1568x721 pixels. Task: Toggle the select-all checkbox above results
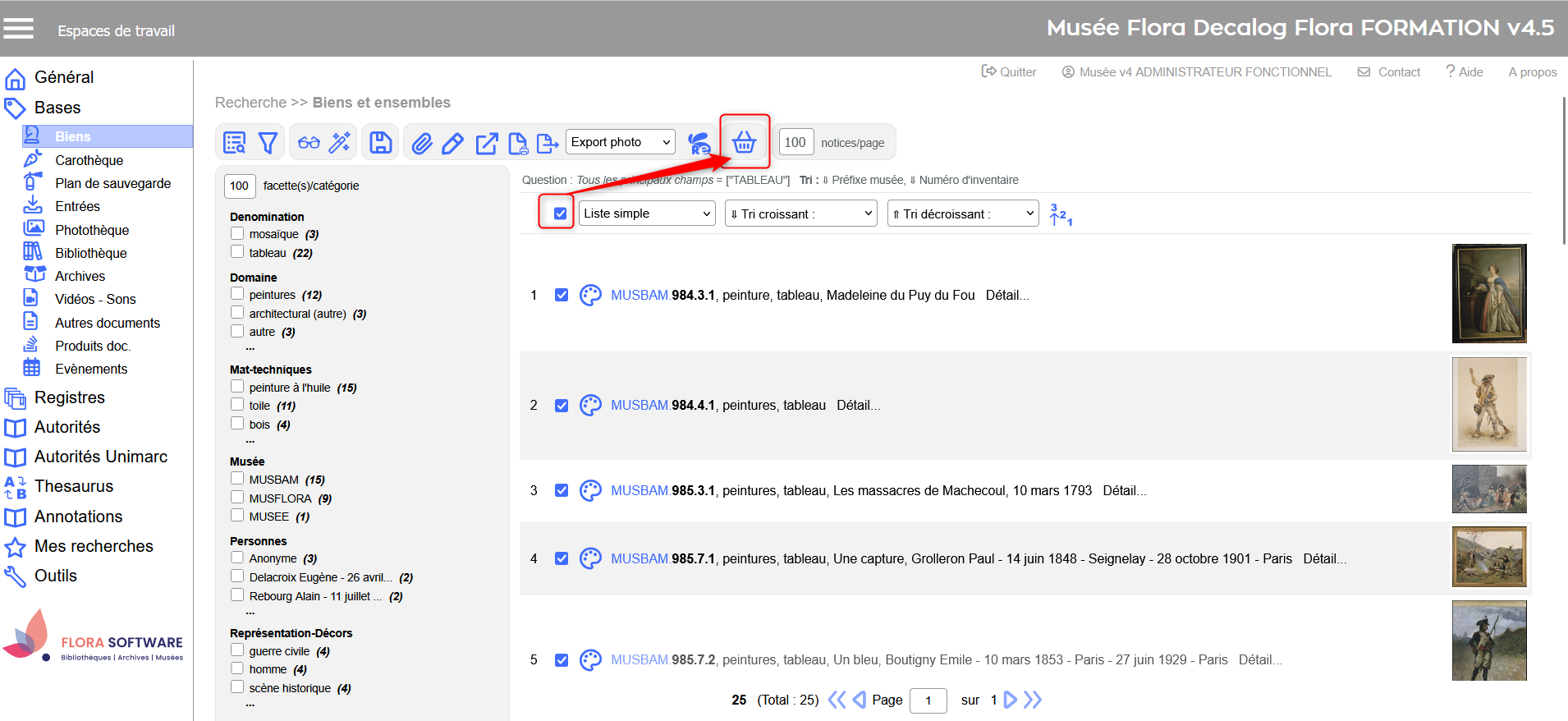pos(560,214)
